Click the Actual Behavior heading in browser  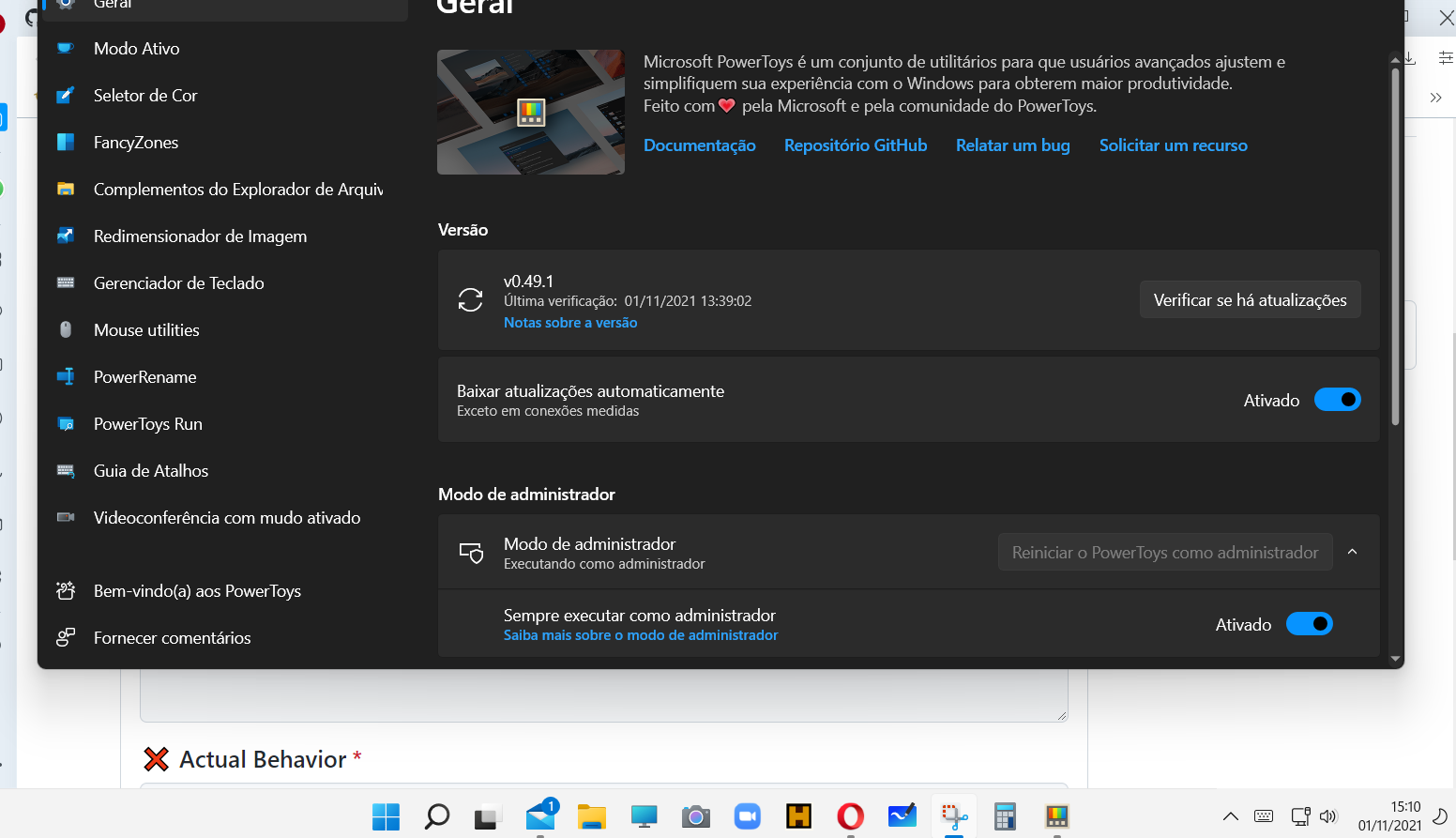263,759
